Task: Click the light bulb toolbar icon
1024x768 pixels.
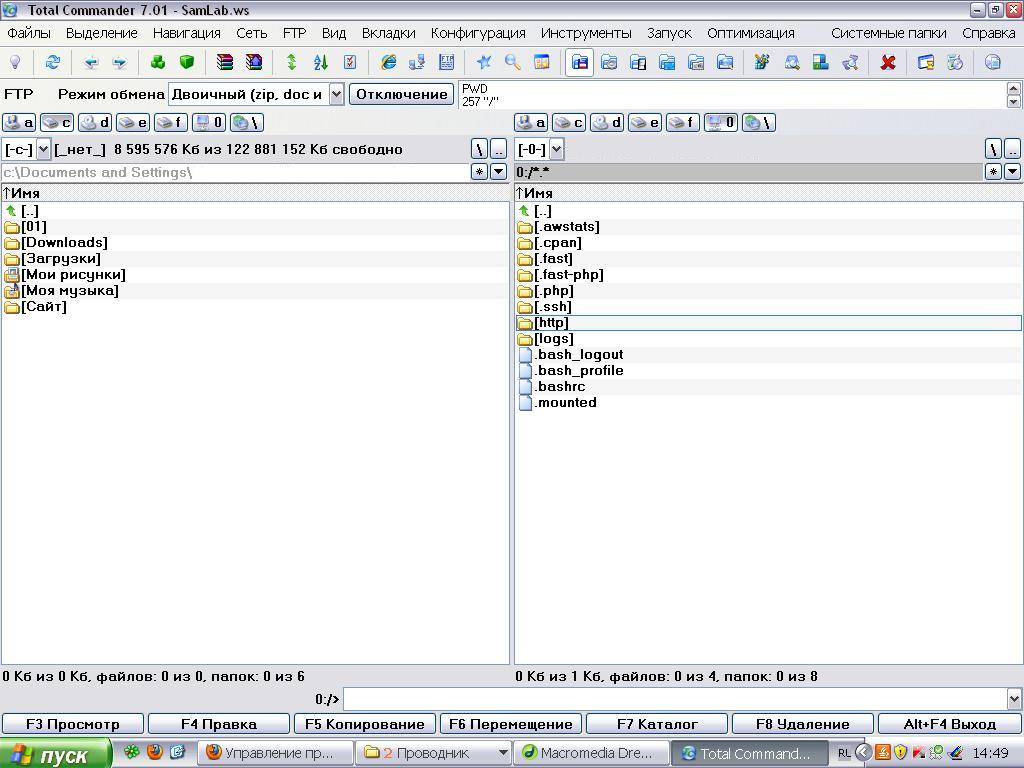Action: point(15,62)
